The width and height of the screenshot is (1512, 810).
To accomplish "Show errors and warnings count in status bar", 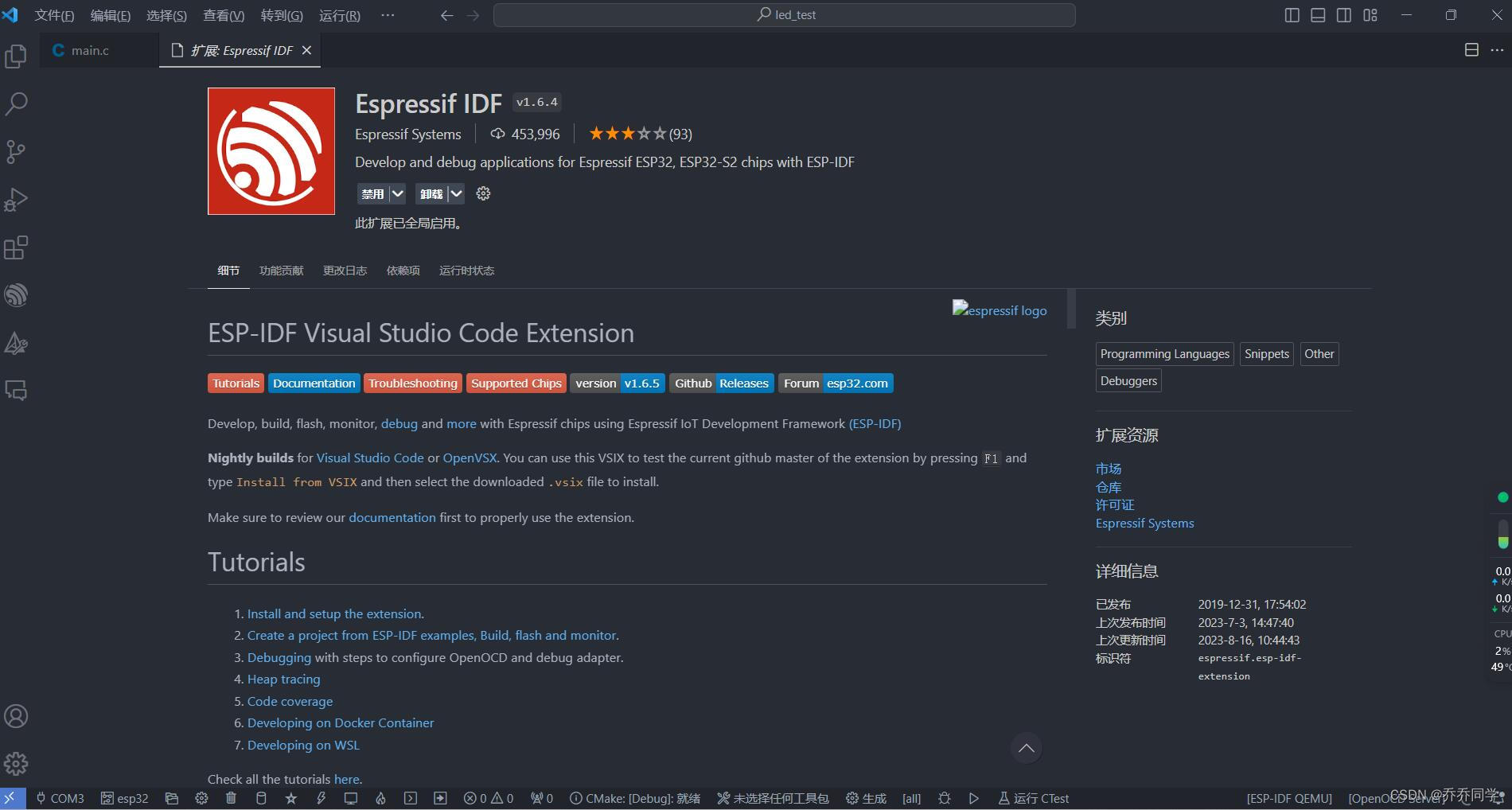I will tap(489, 798).
